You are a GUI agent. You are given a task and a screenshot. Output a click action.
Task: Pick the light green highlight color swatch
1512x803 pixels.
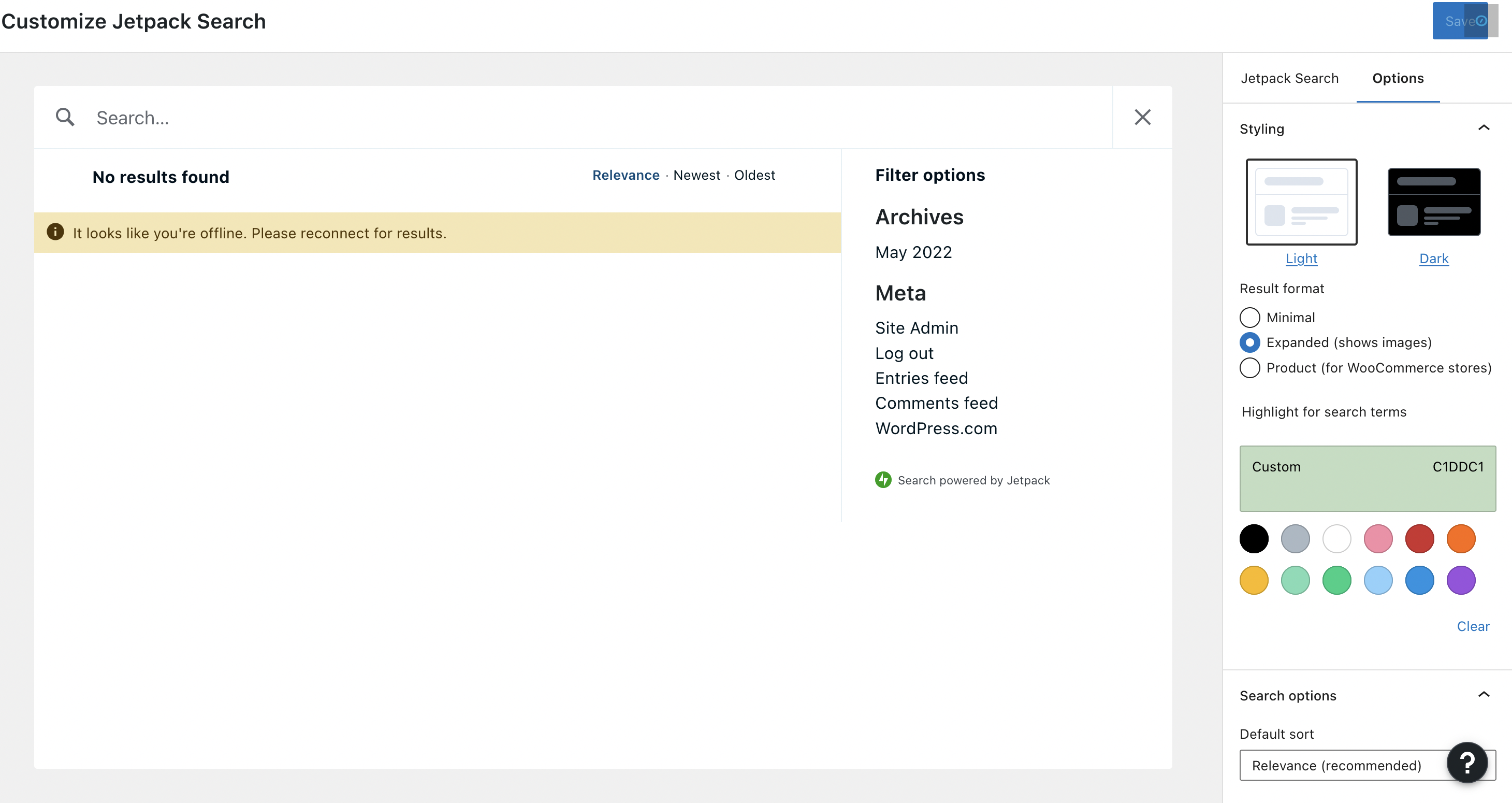1296,580
